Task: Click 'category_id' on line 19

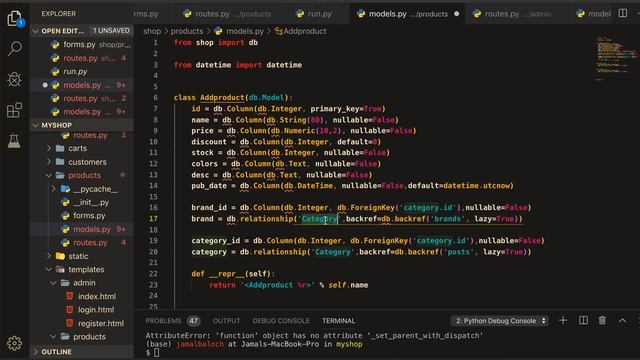Action: point(216,241)
